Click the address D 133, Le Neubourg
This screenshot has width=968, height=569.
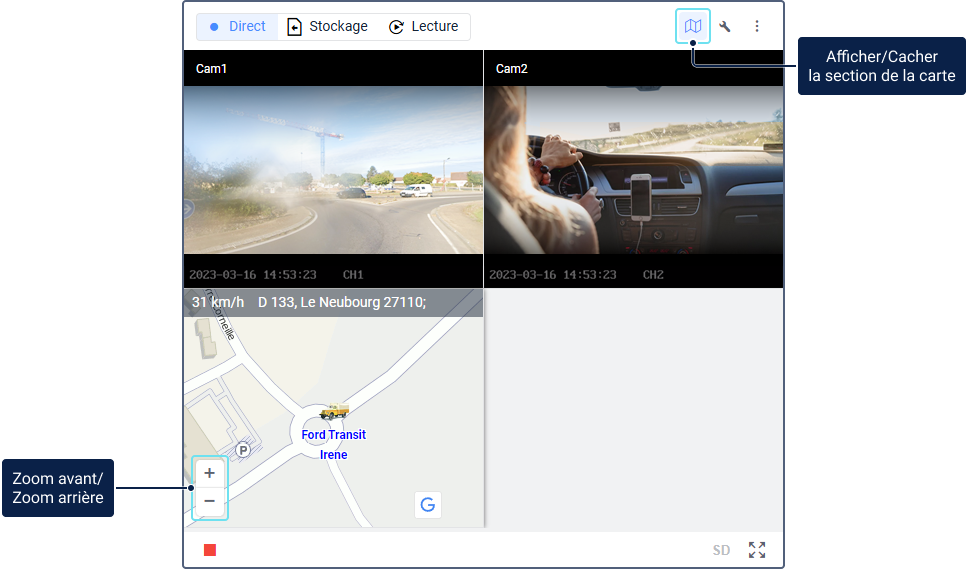tap(342, 302)
